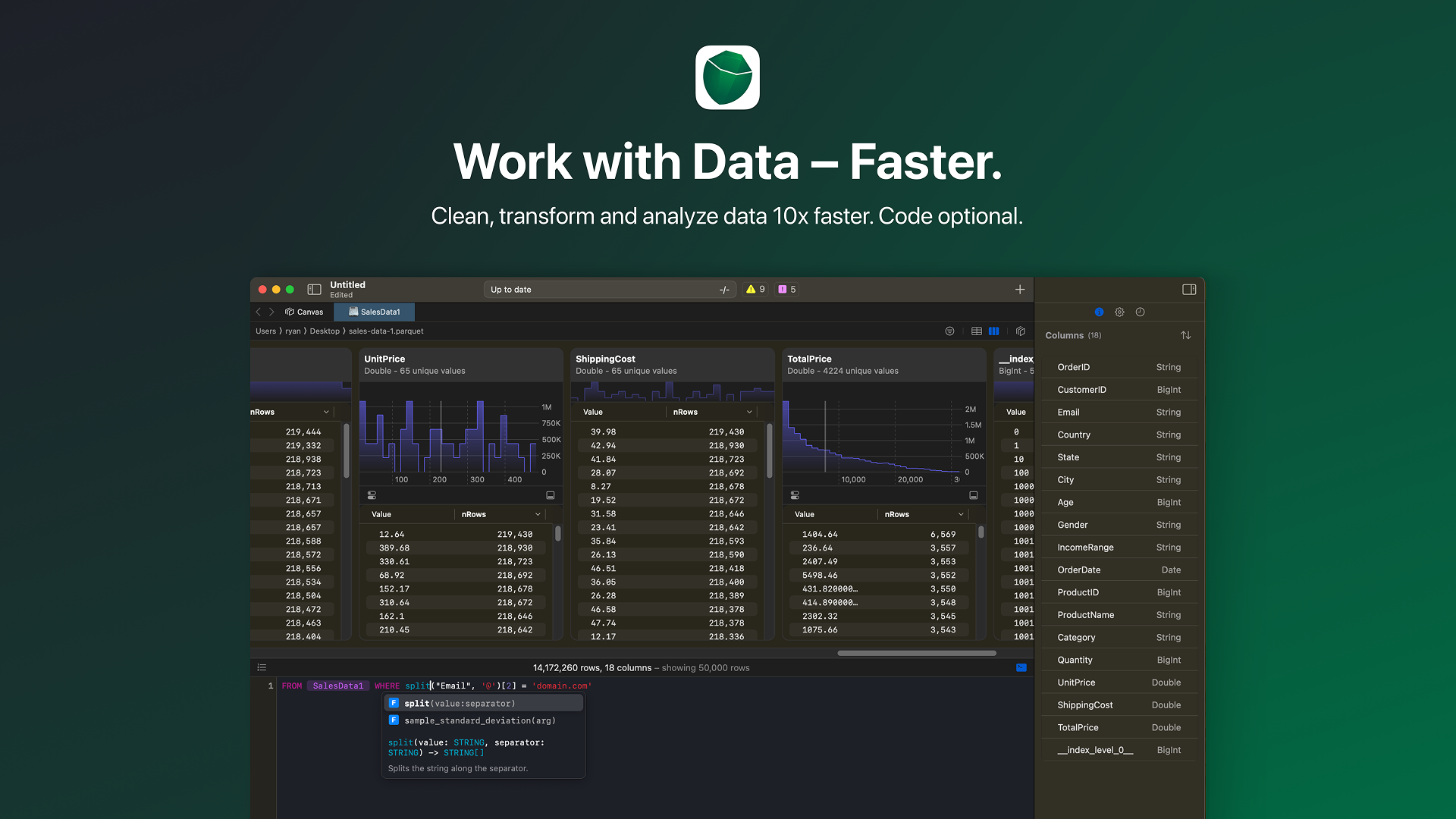
Task: Select the __index_level_0__ column in list
Action: [1119, 750]
